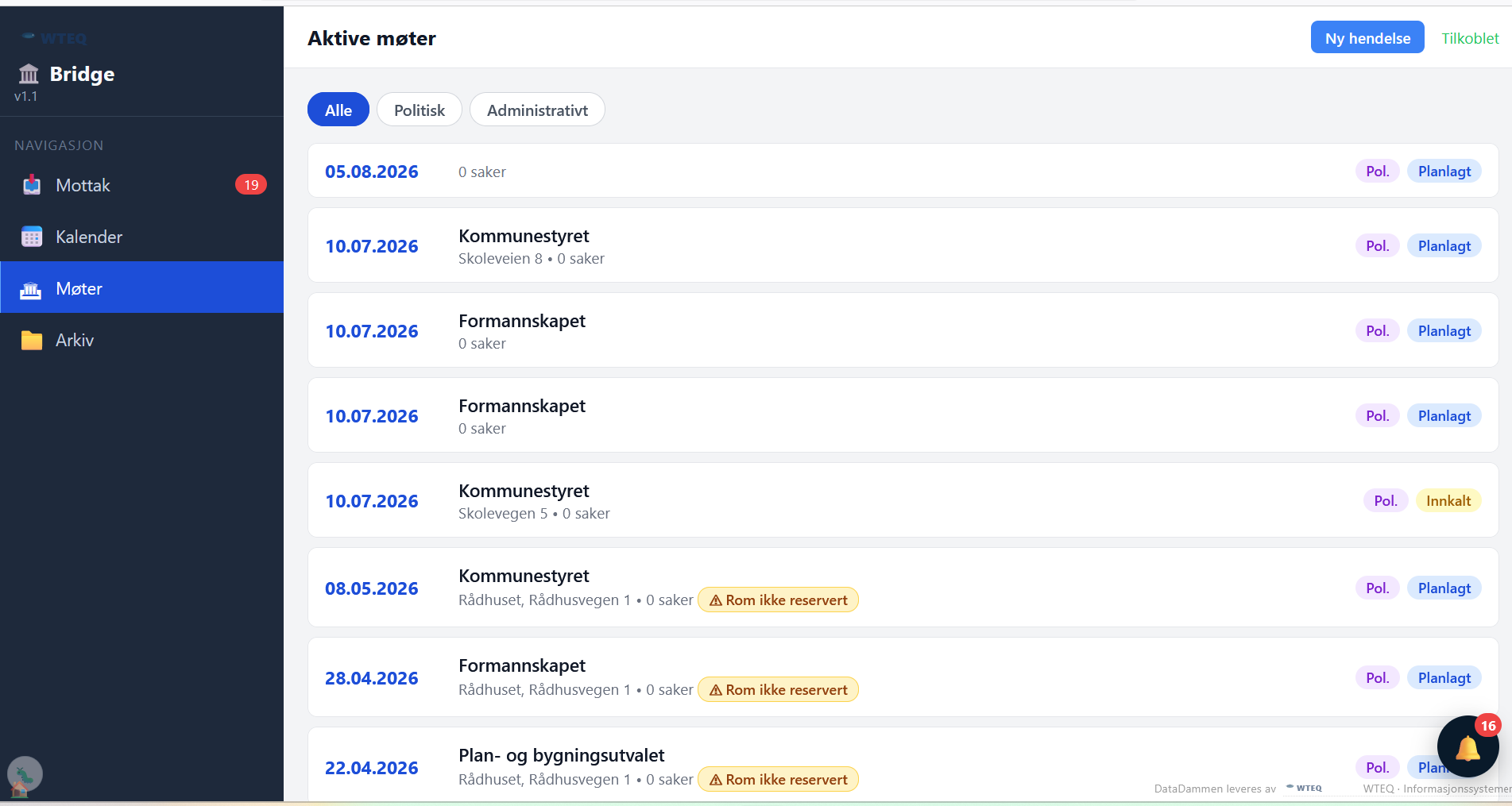Open the 05.08.2026 meeting with 0 saker
The image size is (1512, 806).
[903, 171]
